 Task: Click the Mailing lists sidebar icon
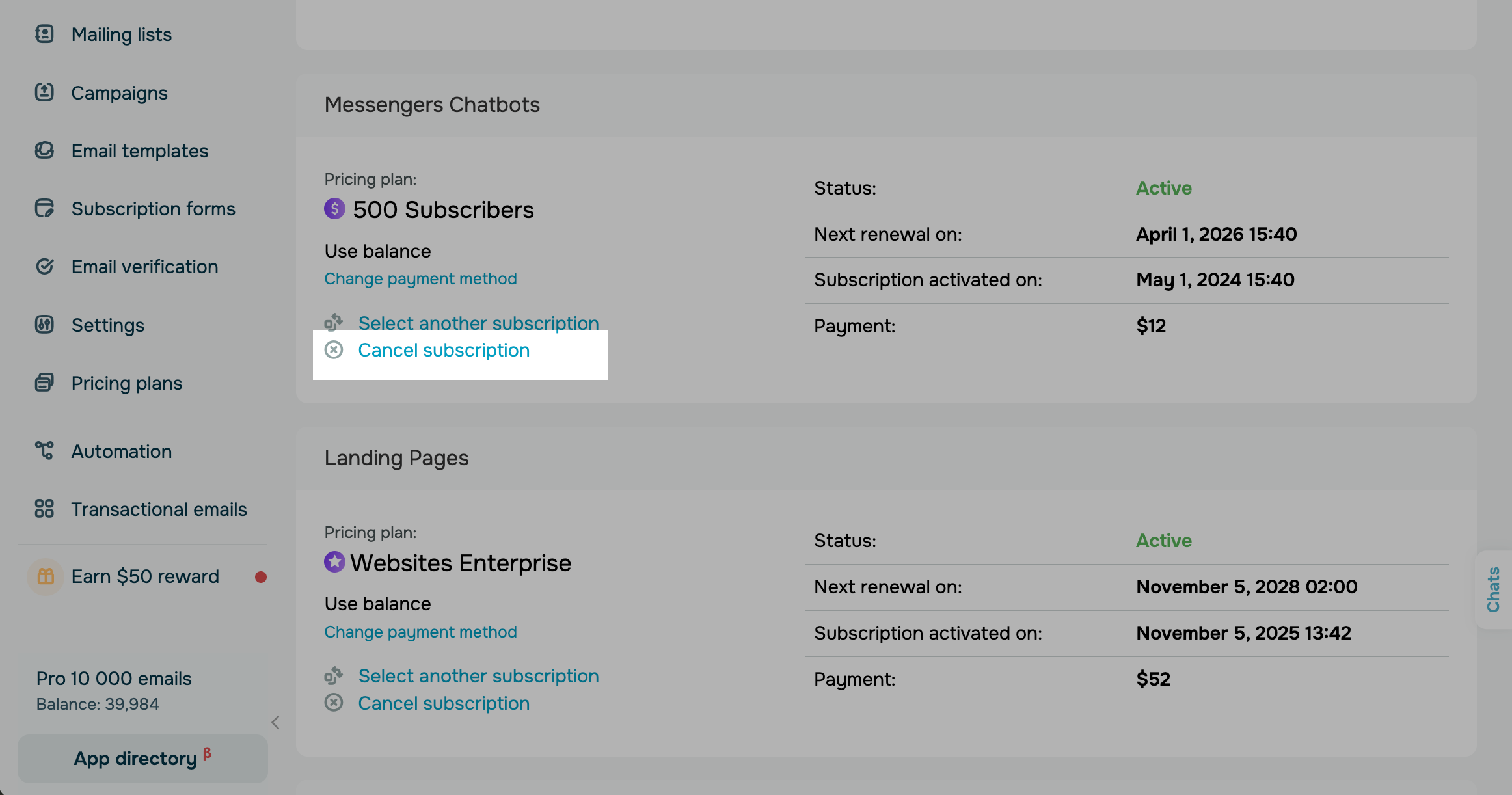(x=44, y=34)
